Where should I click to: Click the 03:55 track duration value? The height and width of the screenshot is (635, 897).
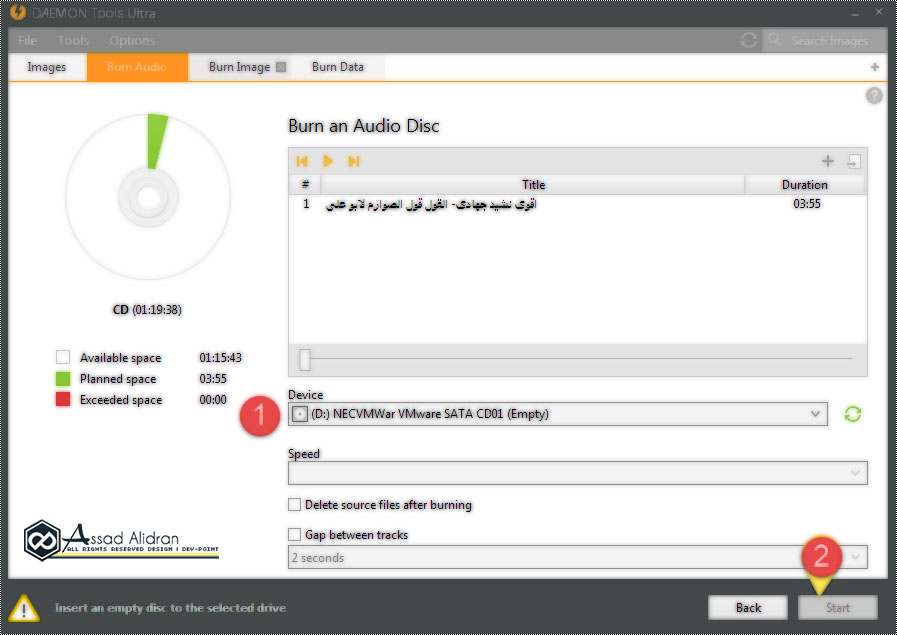pyautogui.click(x=807, y=204)
